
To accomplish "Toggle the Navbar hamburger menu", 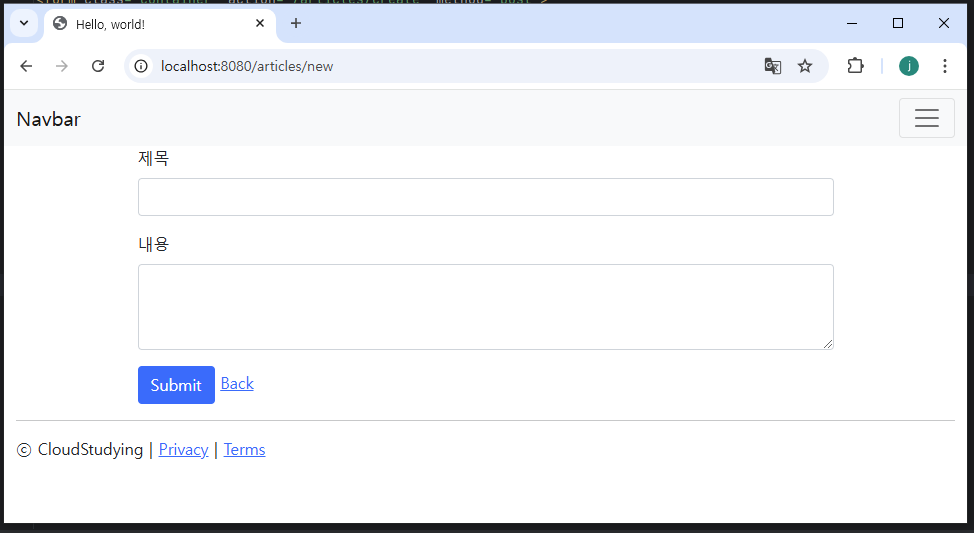I will (x=927, y=118).
